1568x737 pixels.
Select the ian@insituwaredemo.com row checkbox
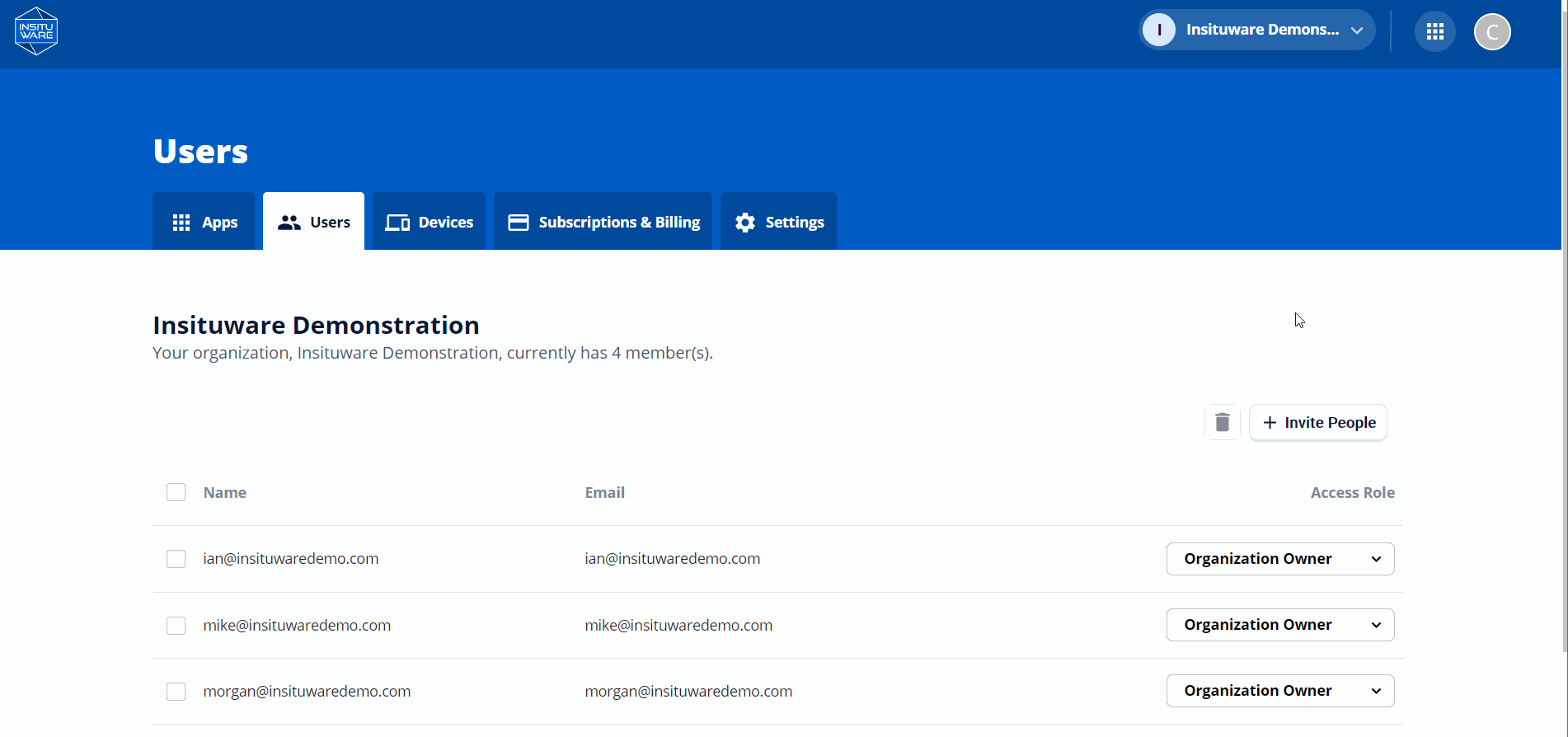pyautogui.click(x=176, y=559)
